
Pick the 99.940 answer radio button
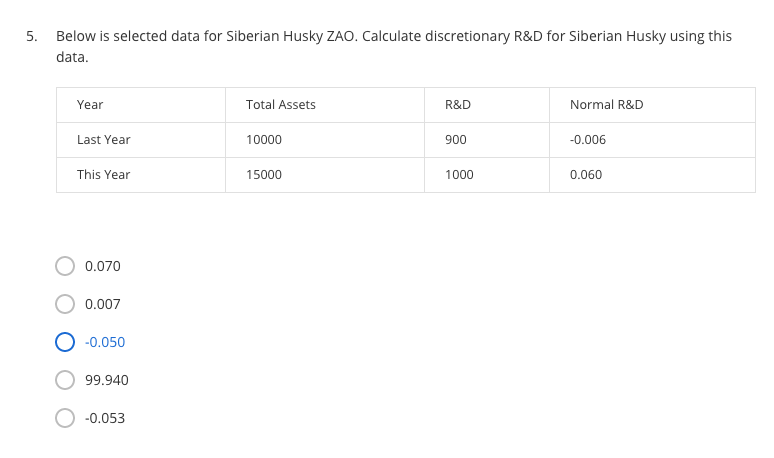coord(65,380)
